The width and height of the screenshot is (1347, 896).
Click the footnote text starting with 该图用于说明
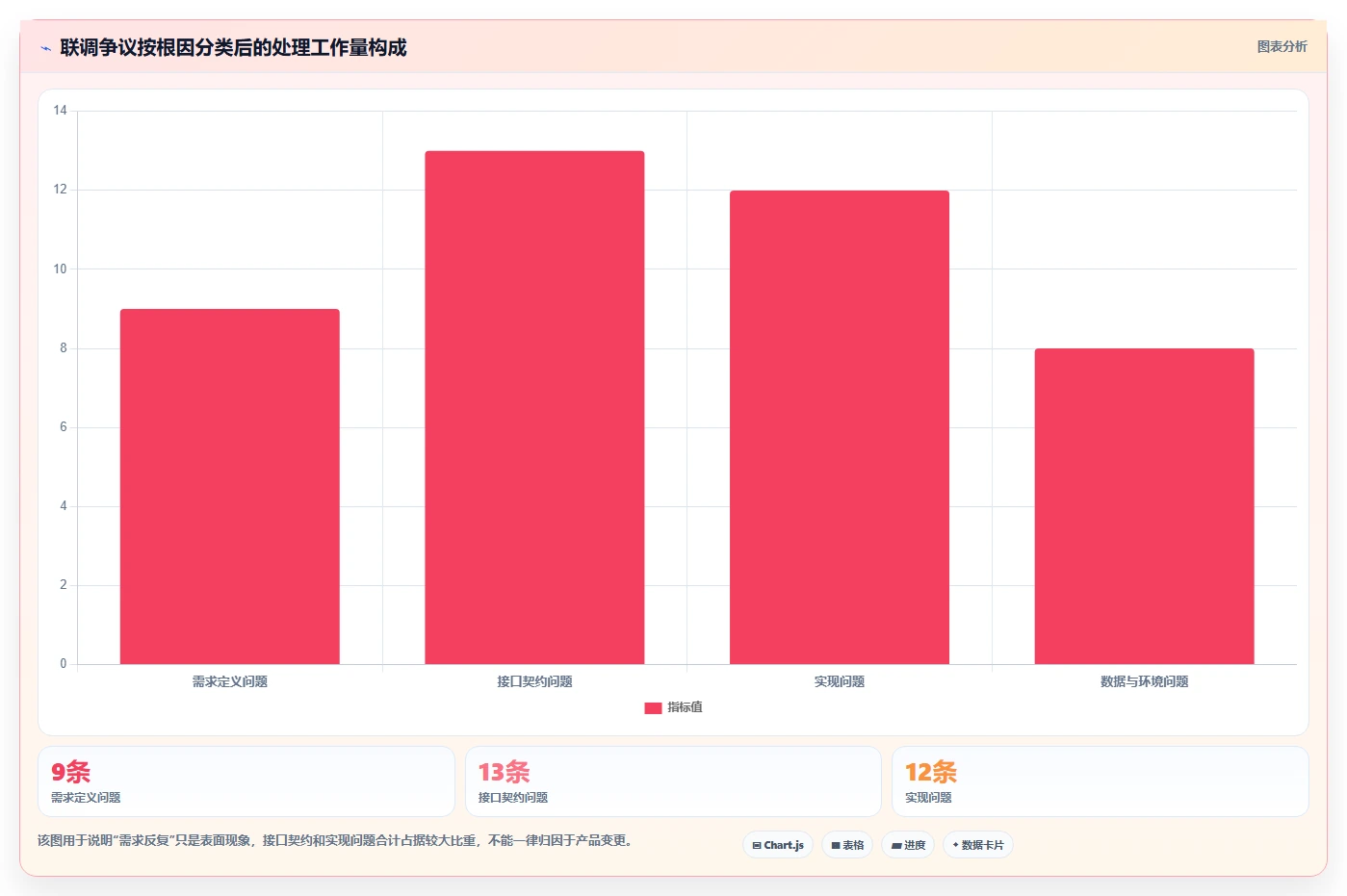tap(337, 840)
